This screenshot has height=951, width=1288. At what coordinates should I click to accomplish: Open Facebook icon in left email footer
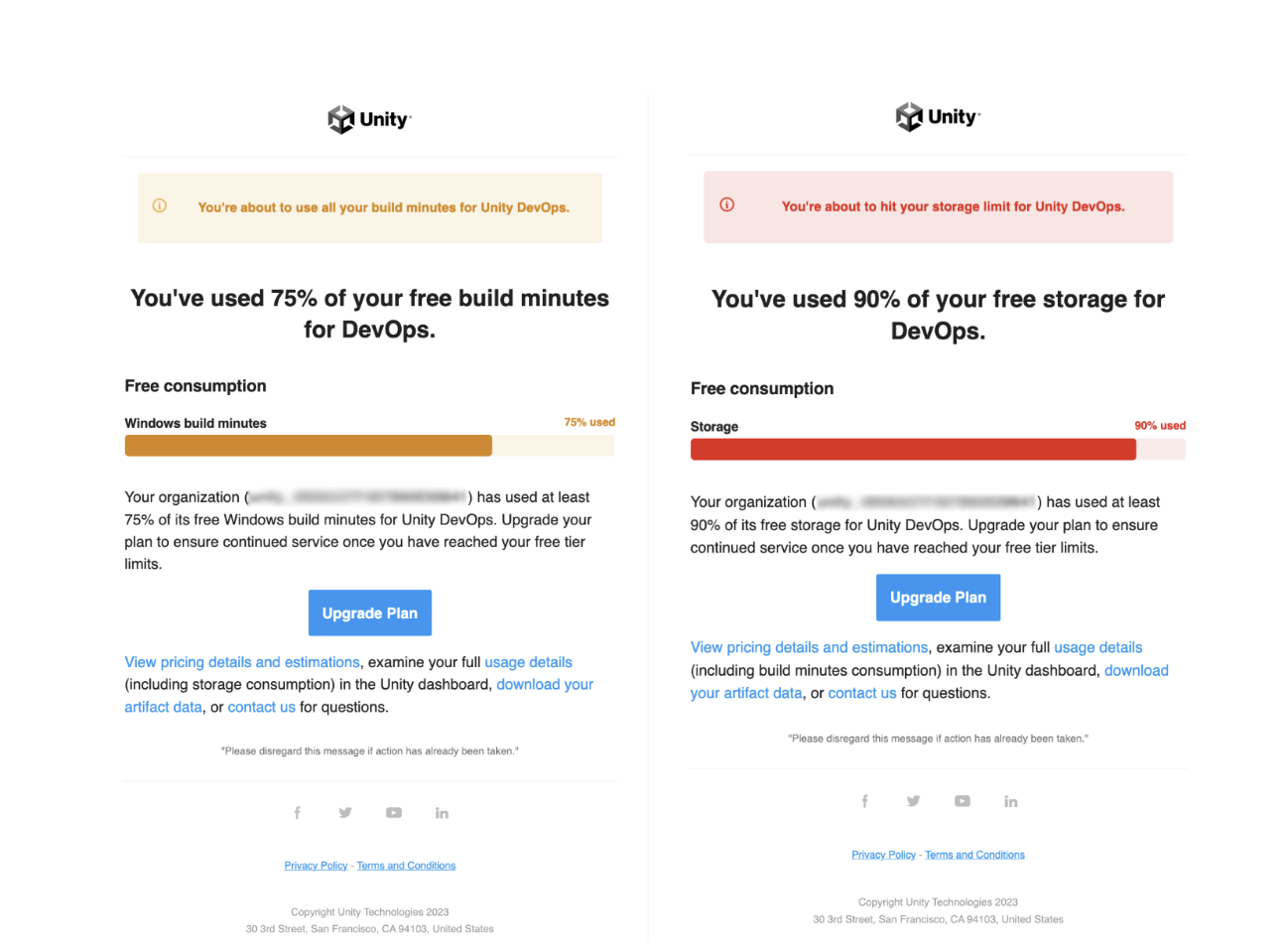click(x=297, y=813)
